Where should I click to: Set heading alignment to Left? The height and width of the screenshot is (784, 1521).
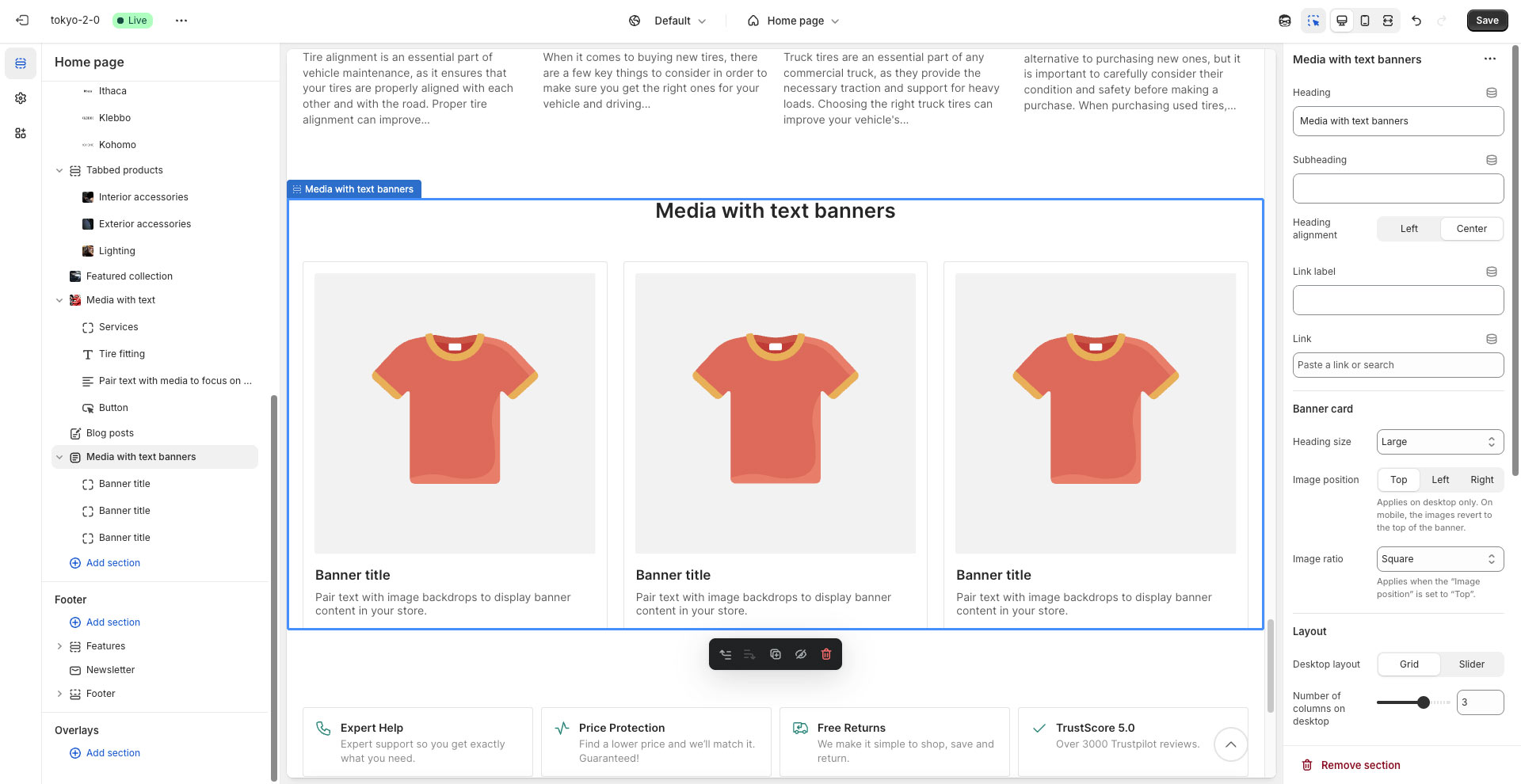(x=1409, y=229)
